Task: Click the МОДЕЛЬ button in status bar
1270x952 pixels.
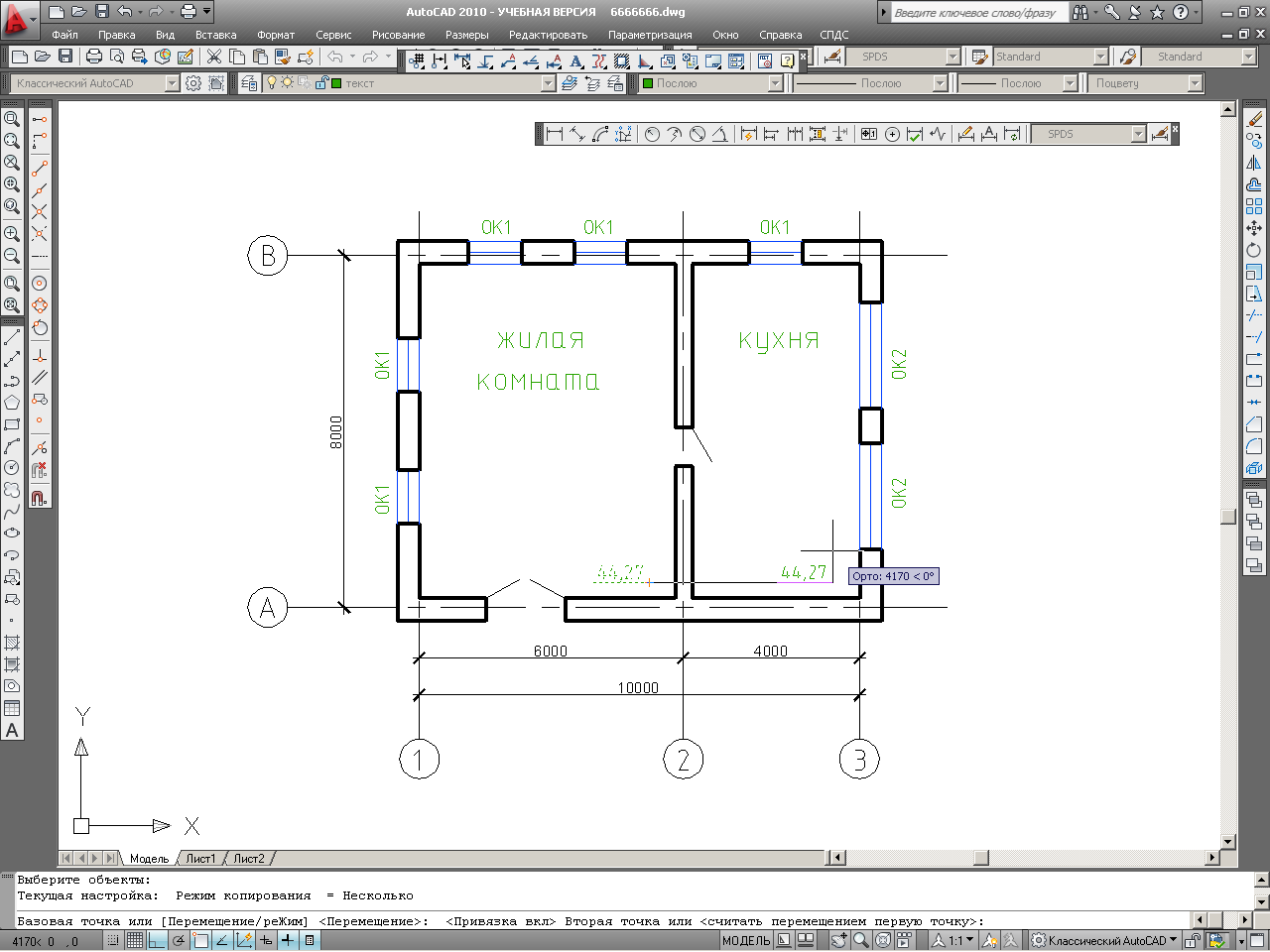Action: pos(746,940)
